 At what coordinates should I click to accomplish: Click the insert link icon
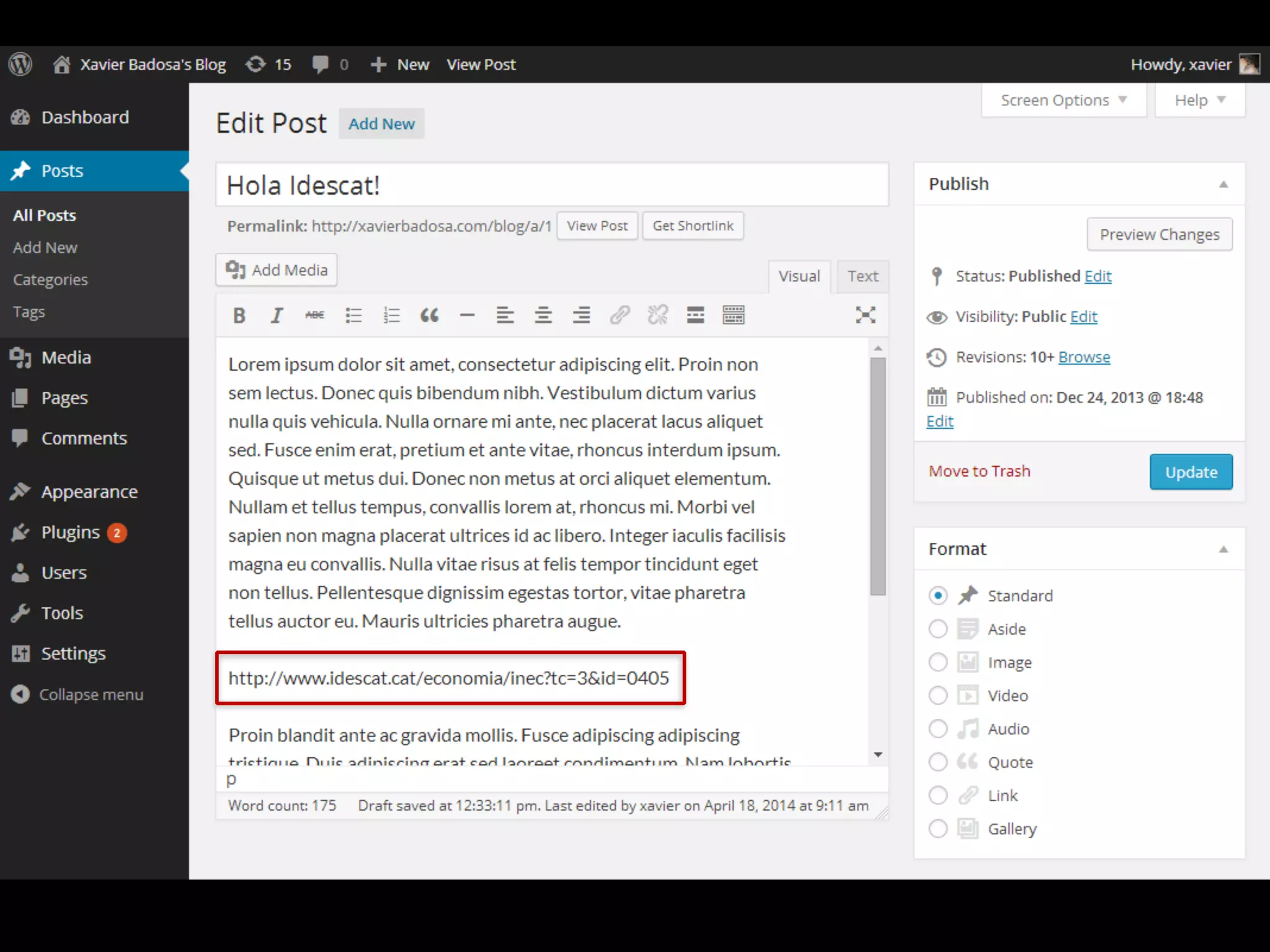(x=619, y=315)
